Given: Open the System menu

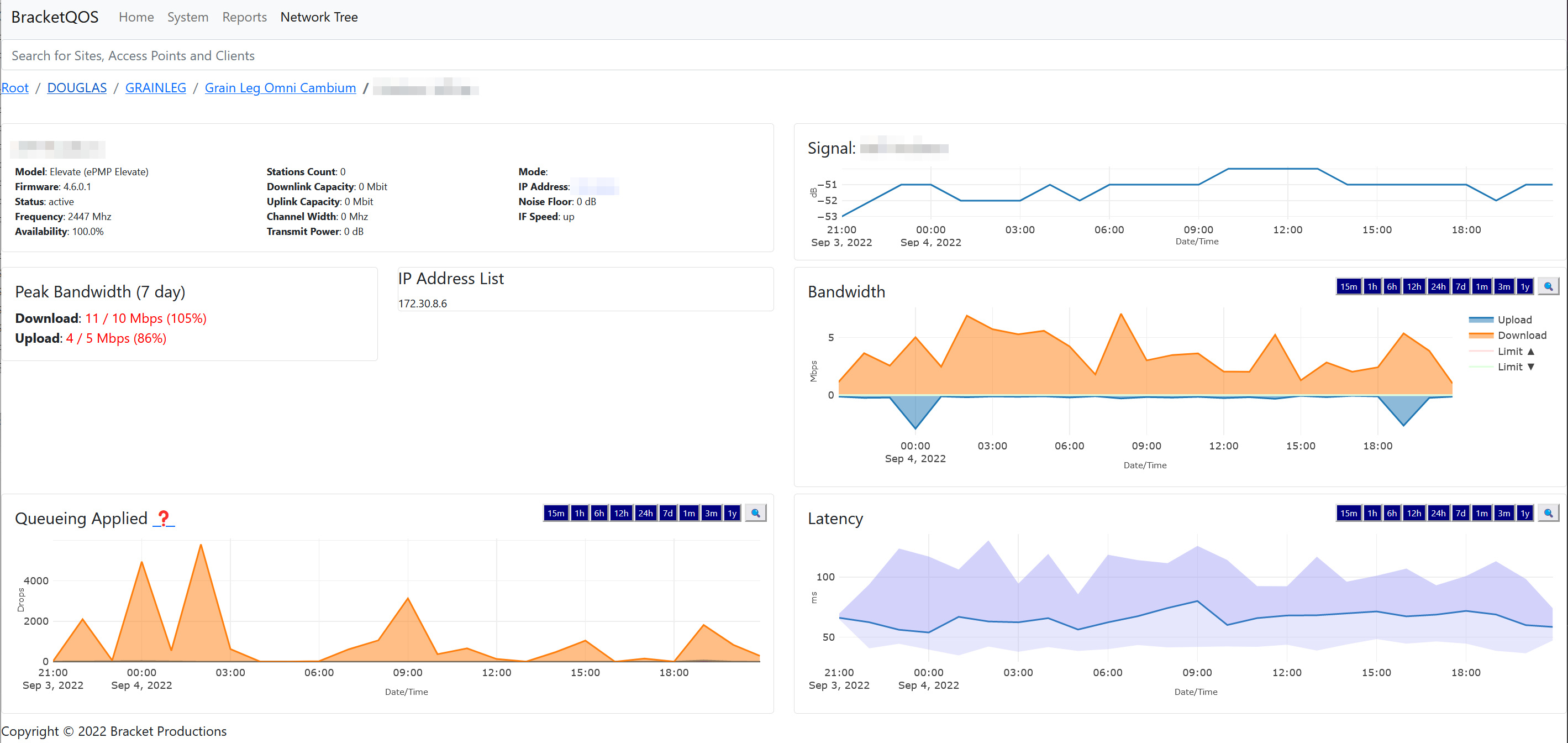Looking at the screenshot, I should 187,17.
